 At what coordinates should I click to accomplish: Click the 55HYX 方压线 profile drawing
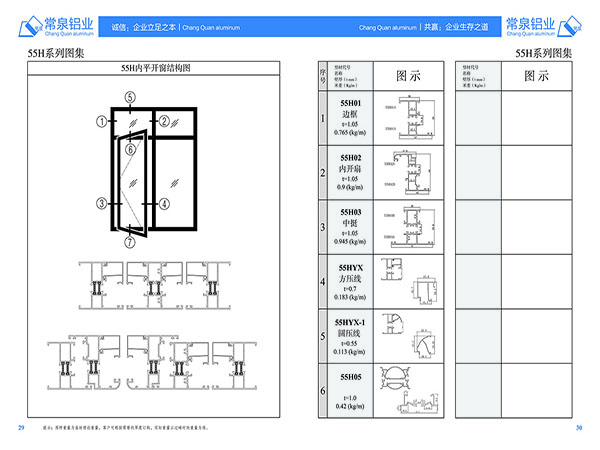click(x=409, y=281)
